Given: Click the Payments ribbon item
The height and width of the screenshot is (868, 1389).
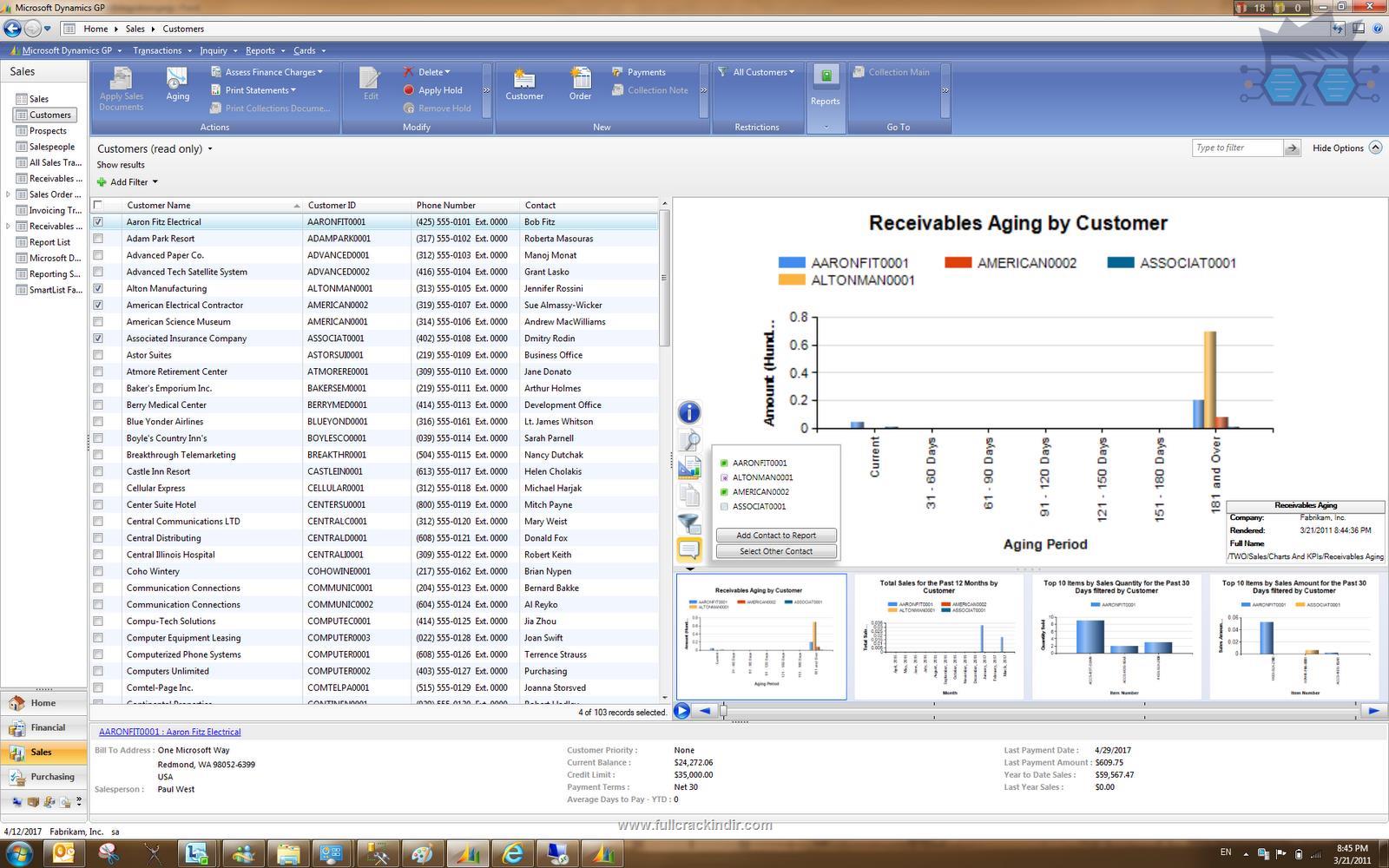Looking at the screenshot, I should [639, 72].
